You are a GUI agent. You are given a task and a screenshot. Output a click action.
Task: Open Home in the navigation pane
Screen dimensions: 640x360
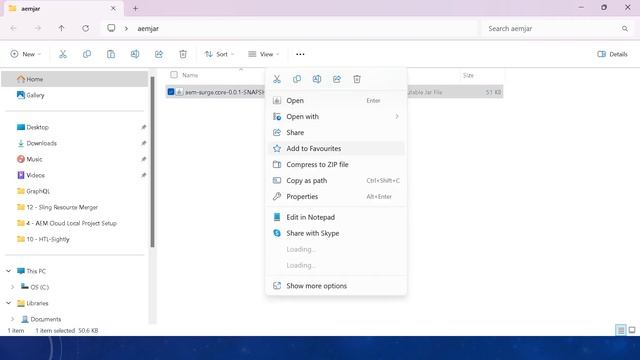(75, 79)
